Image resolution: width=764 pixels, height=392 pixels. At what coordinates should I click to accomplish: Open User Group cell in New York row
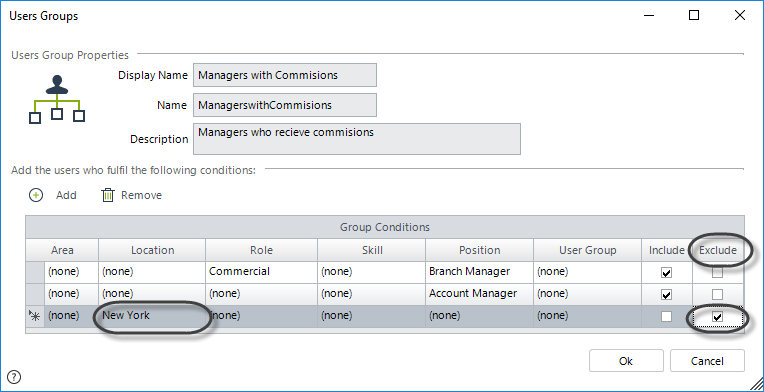(x=587, y=316)
